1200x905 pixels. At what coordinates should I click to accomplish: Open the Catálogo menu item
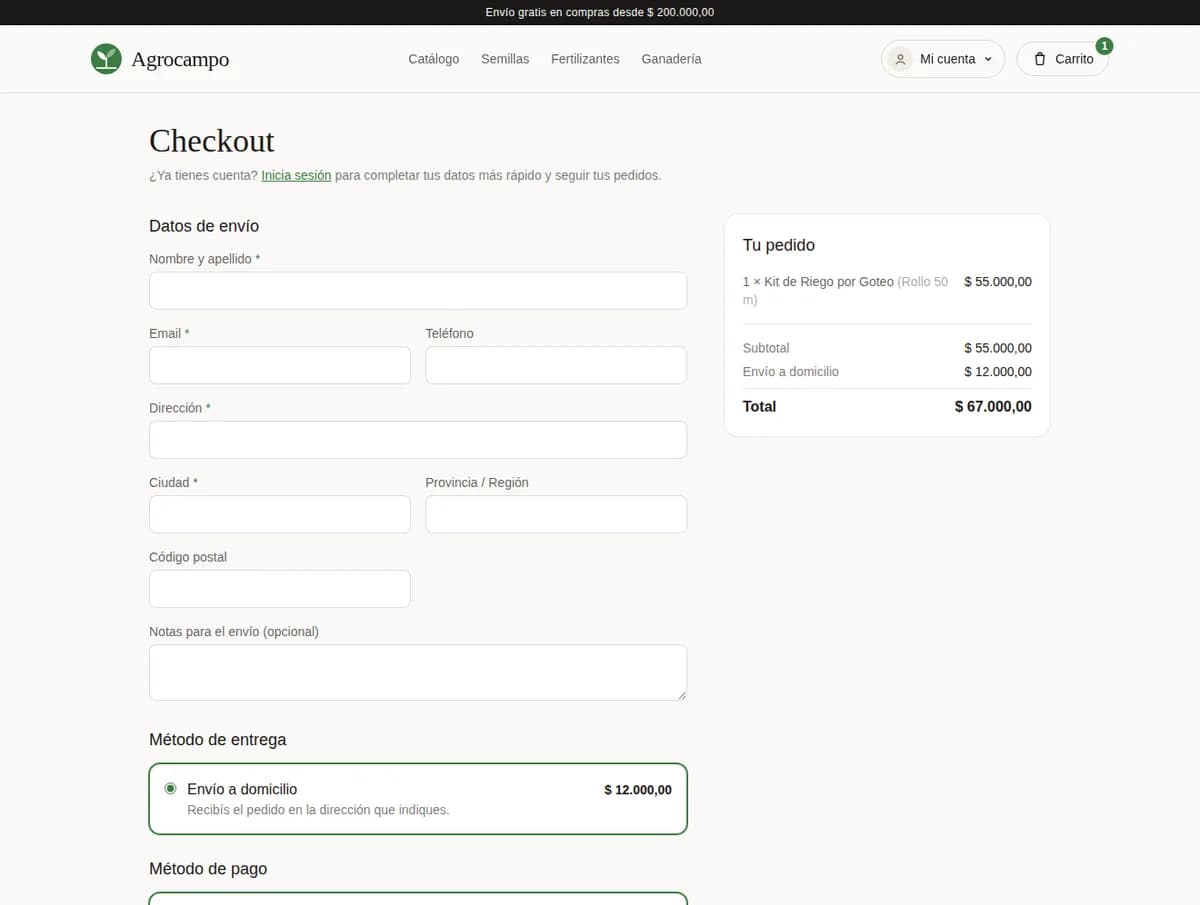pos(434,59)
